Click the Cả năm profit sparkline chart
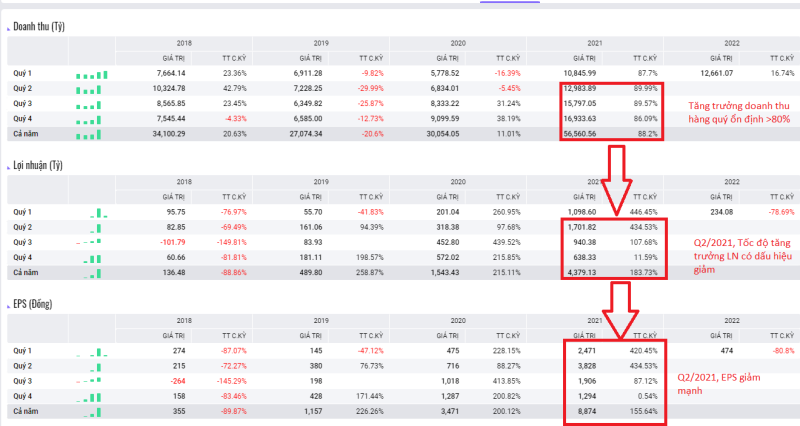The image size is (800, 426). [x=91, y=272]
